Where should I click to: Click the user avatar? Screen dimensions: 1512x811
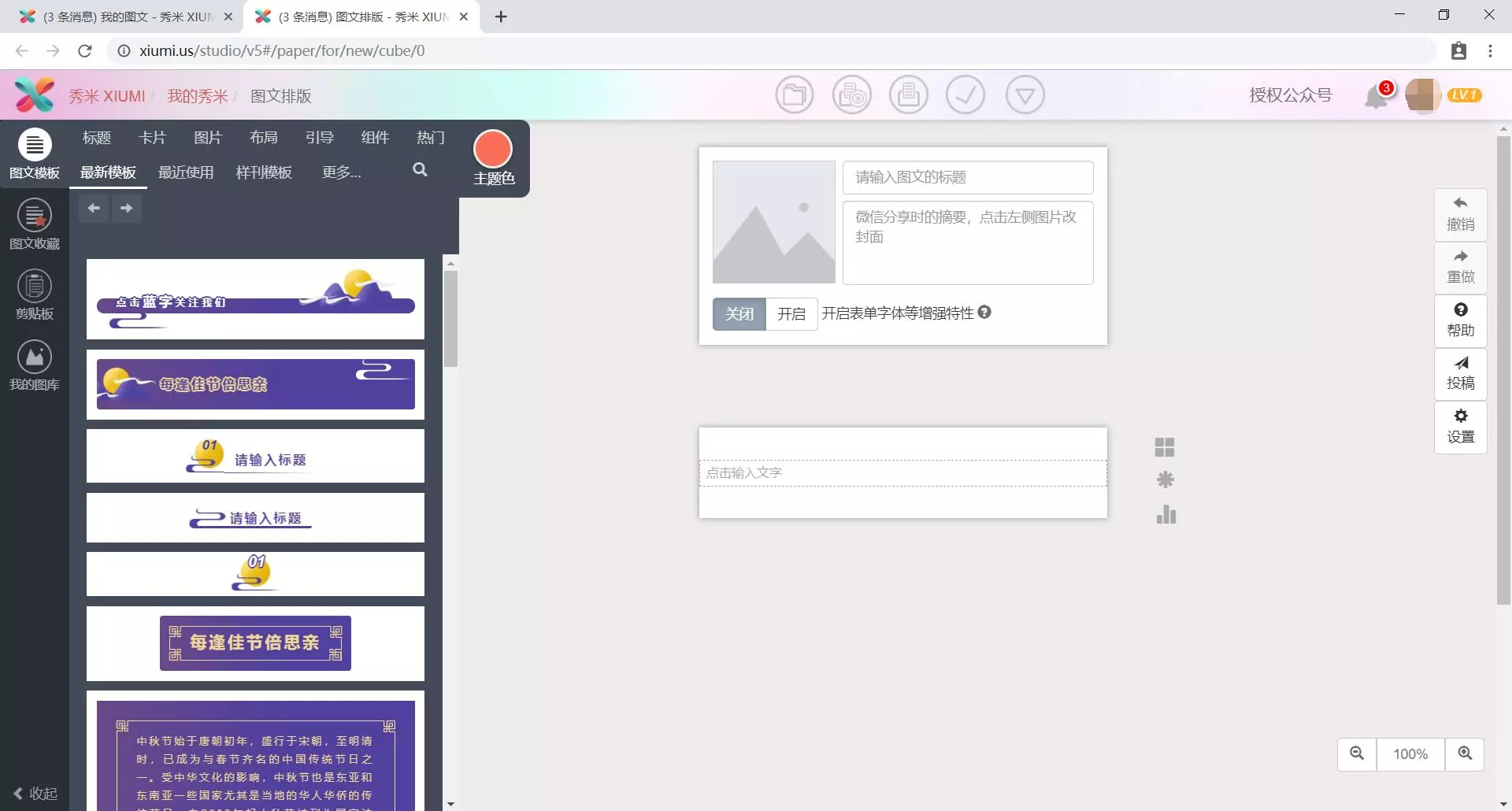click(1423, 95)
